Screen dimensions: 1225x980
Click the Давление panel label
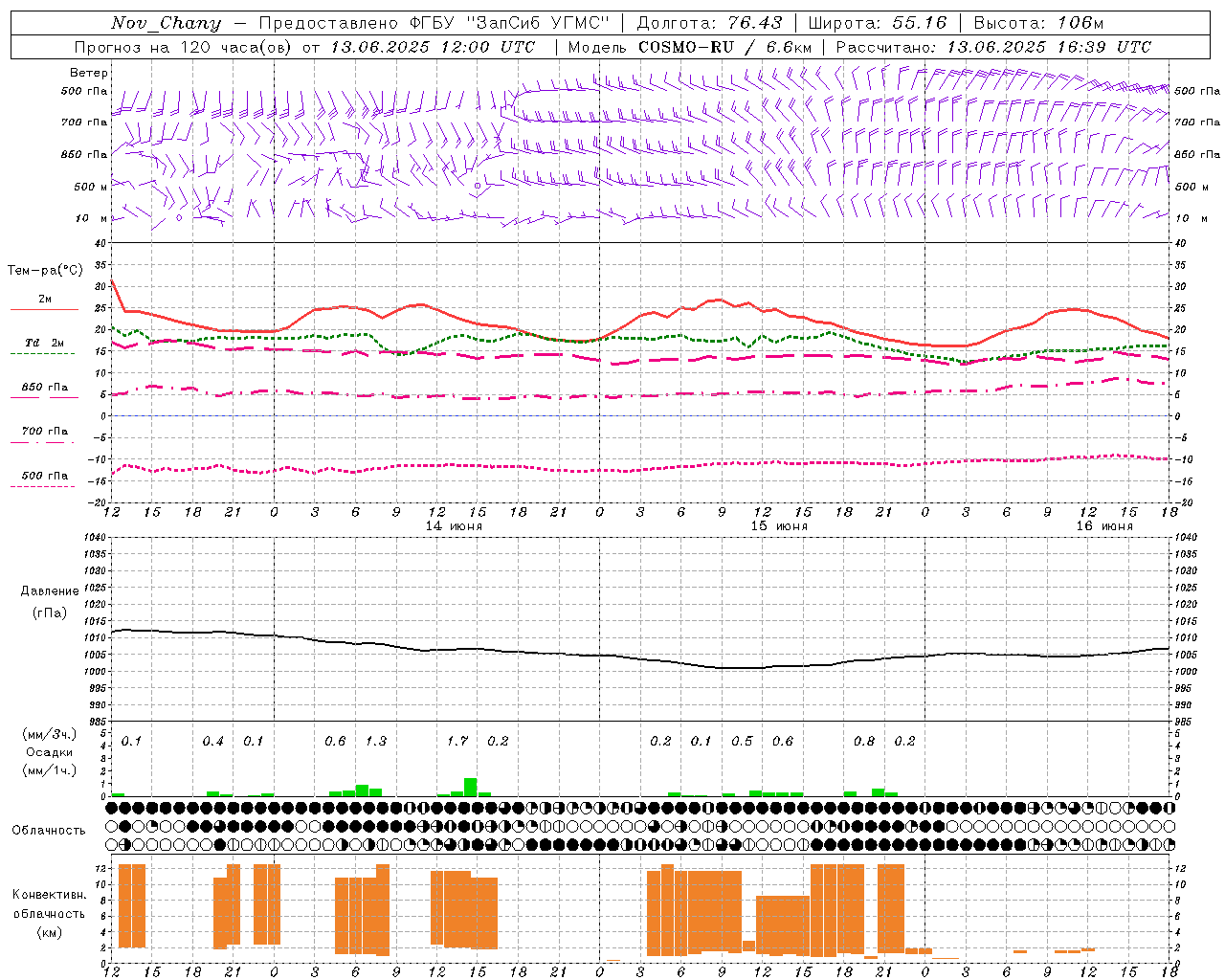tap(50, 591)
